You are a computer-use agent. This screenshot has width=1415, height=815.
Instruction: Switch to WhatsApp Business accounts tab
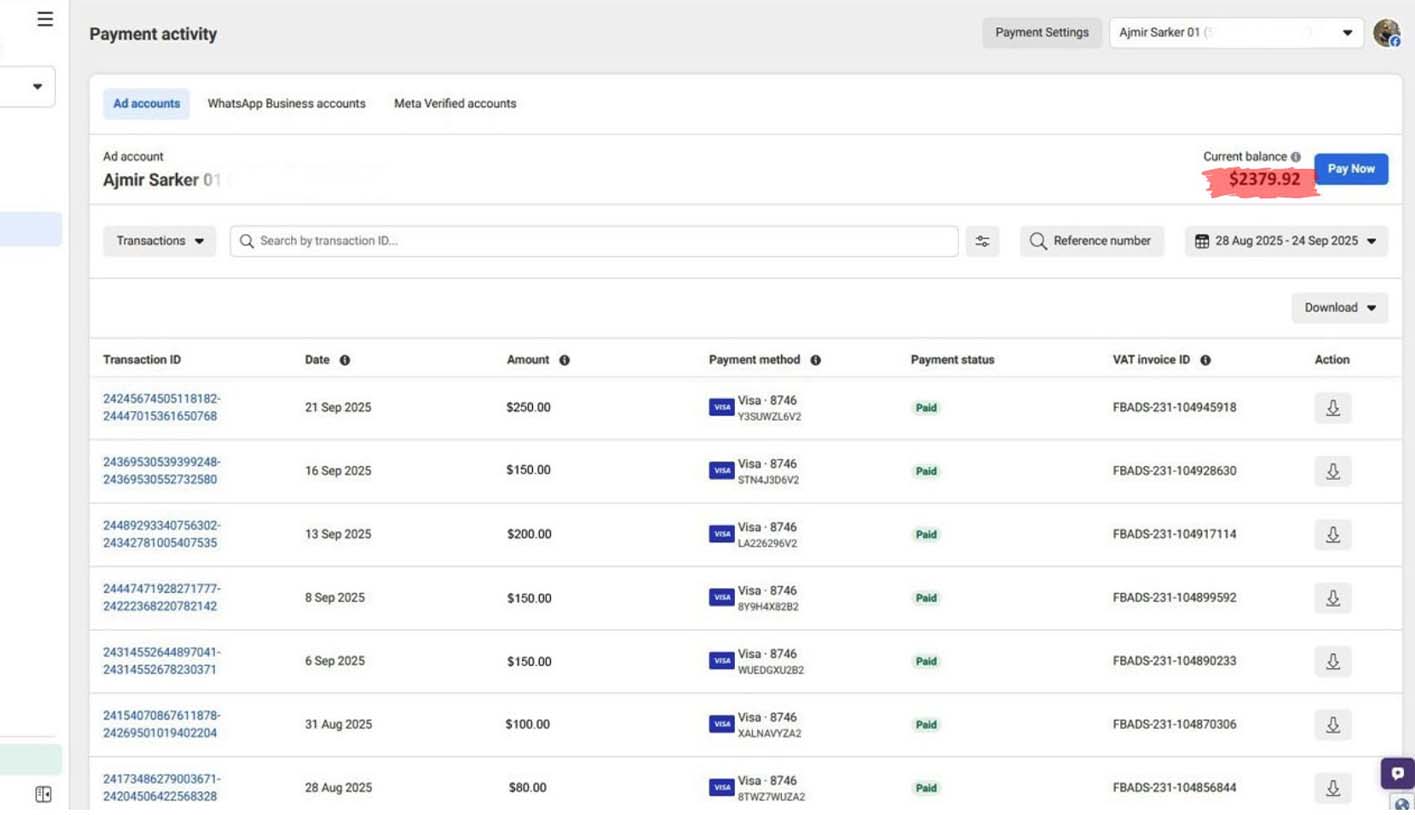point(286,104)
